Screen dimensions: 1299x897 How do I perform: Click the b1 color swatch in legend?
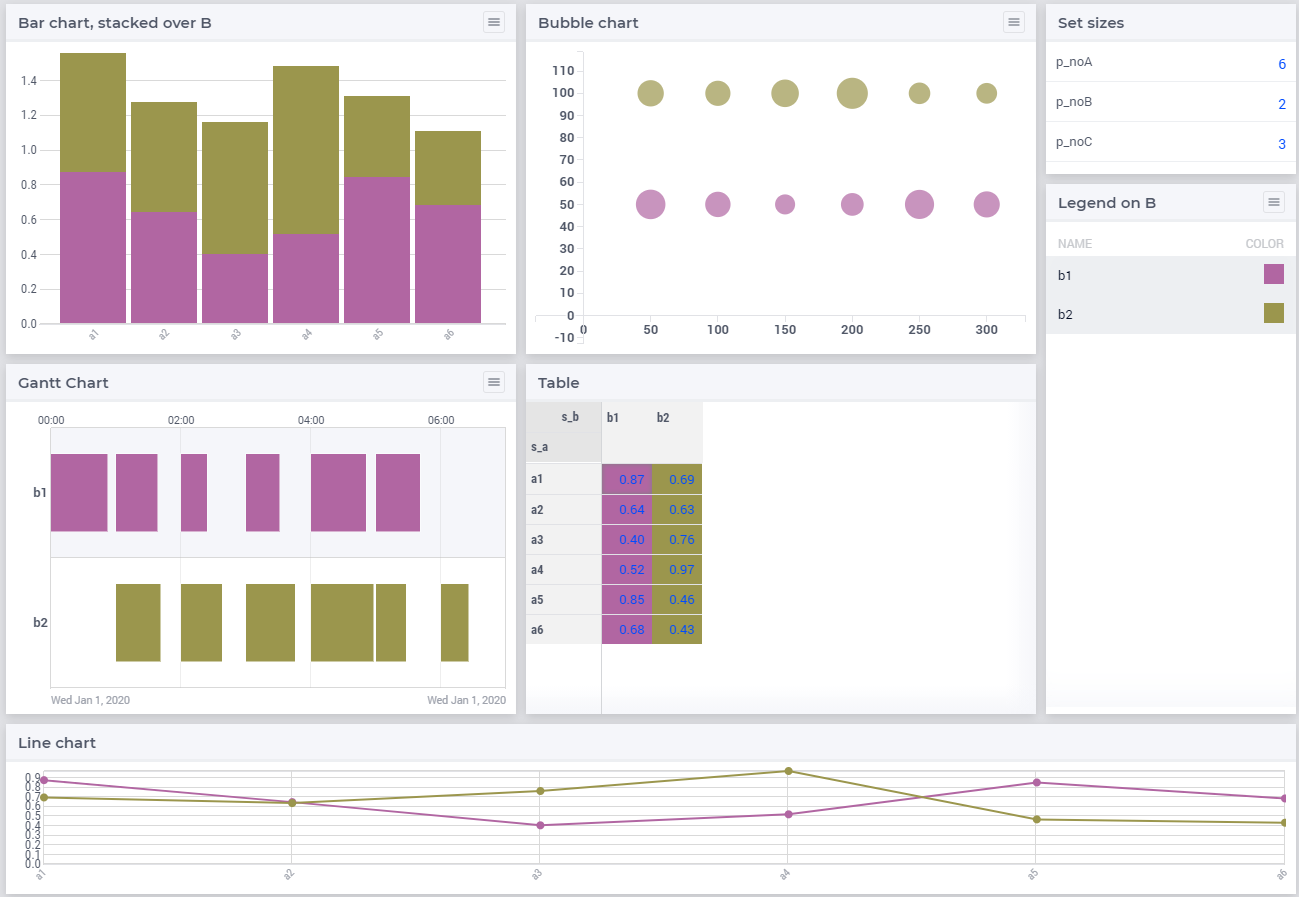coord(1274,274)
